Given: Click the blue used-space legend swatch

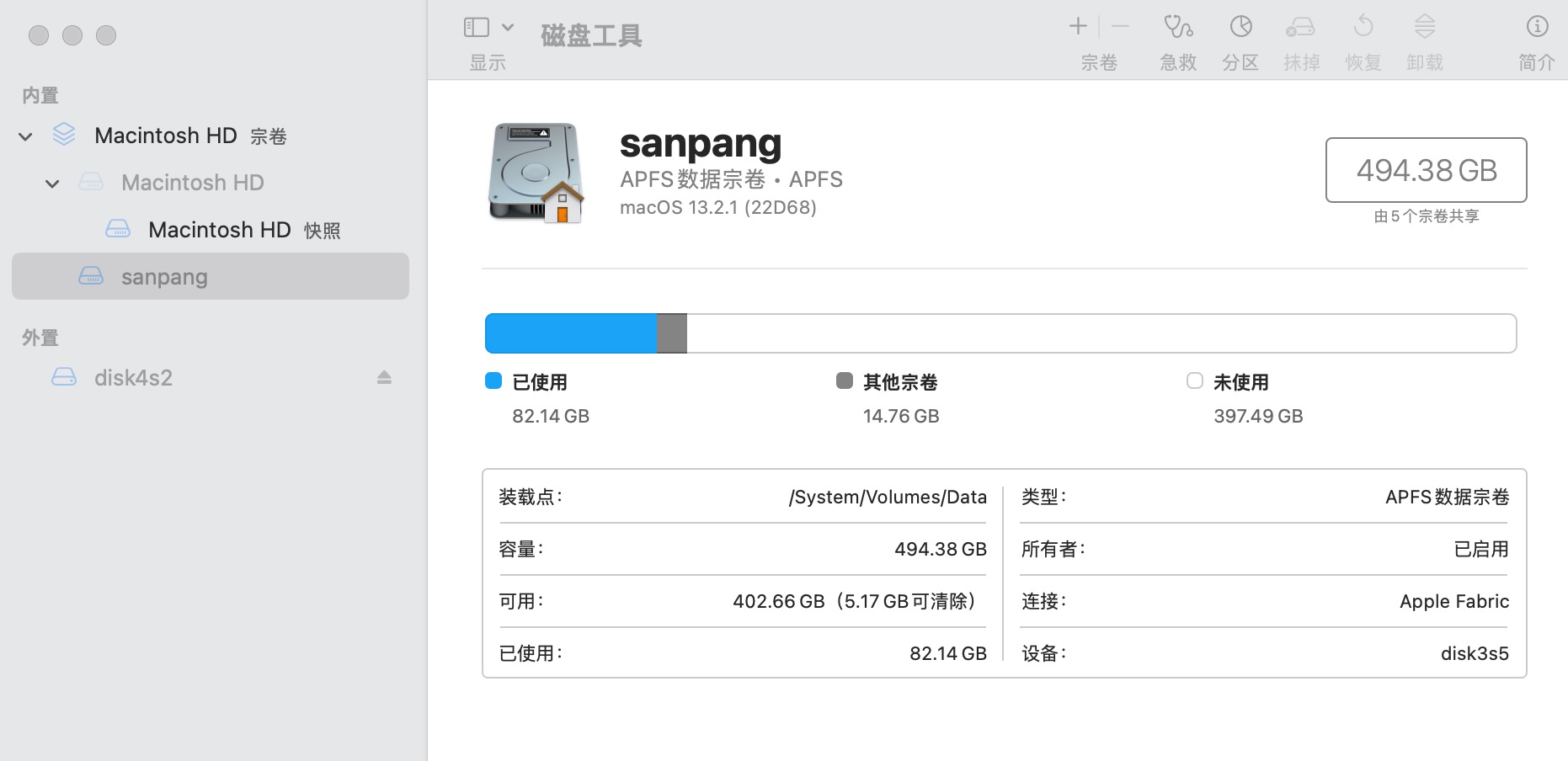Looking at the screenshot, I should coord(493,381).
